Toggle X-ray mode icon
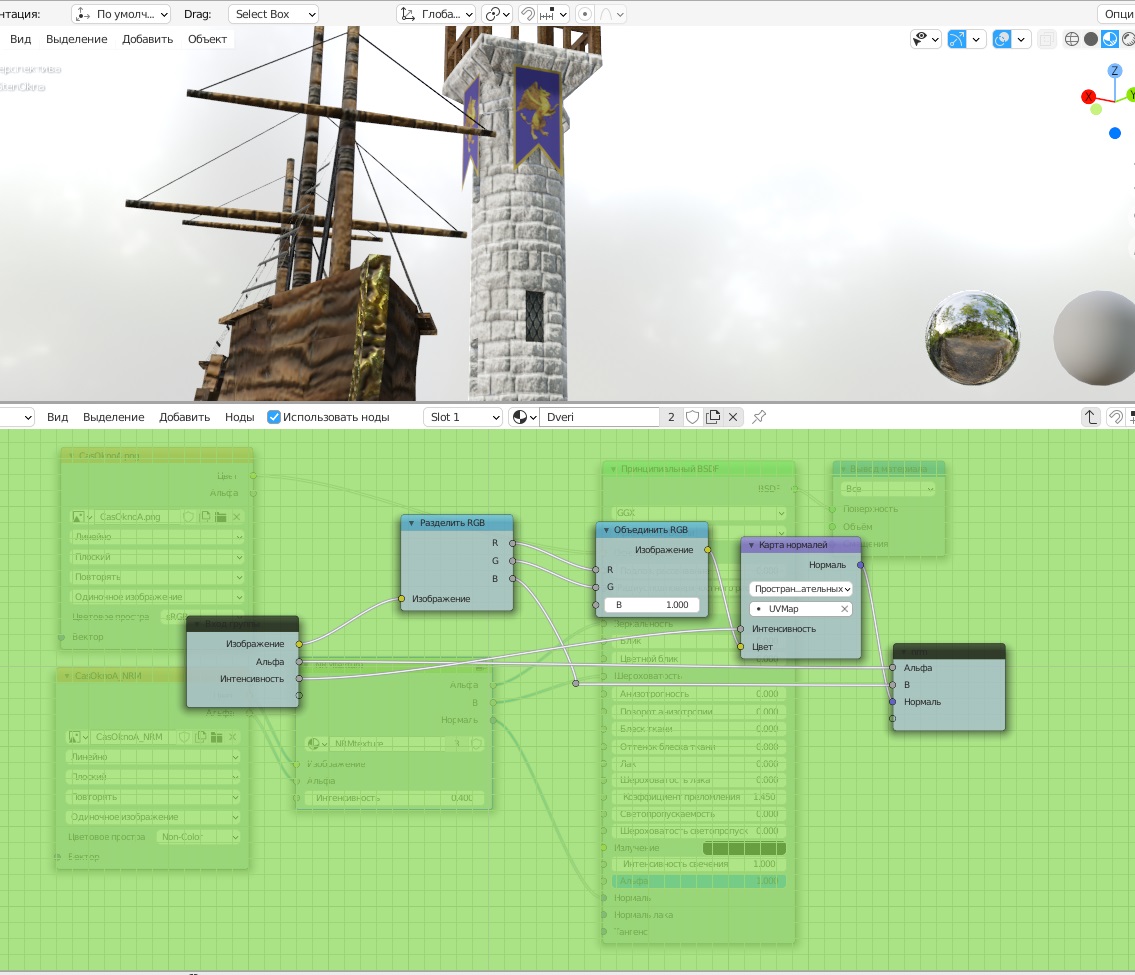 point(1047,39)
